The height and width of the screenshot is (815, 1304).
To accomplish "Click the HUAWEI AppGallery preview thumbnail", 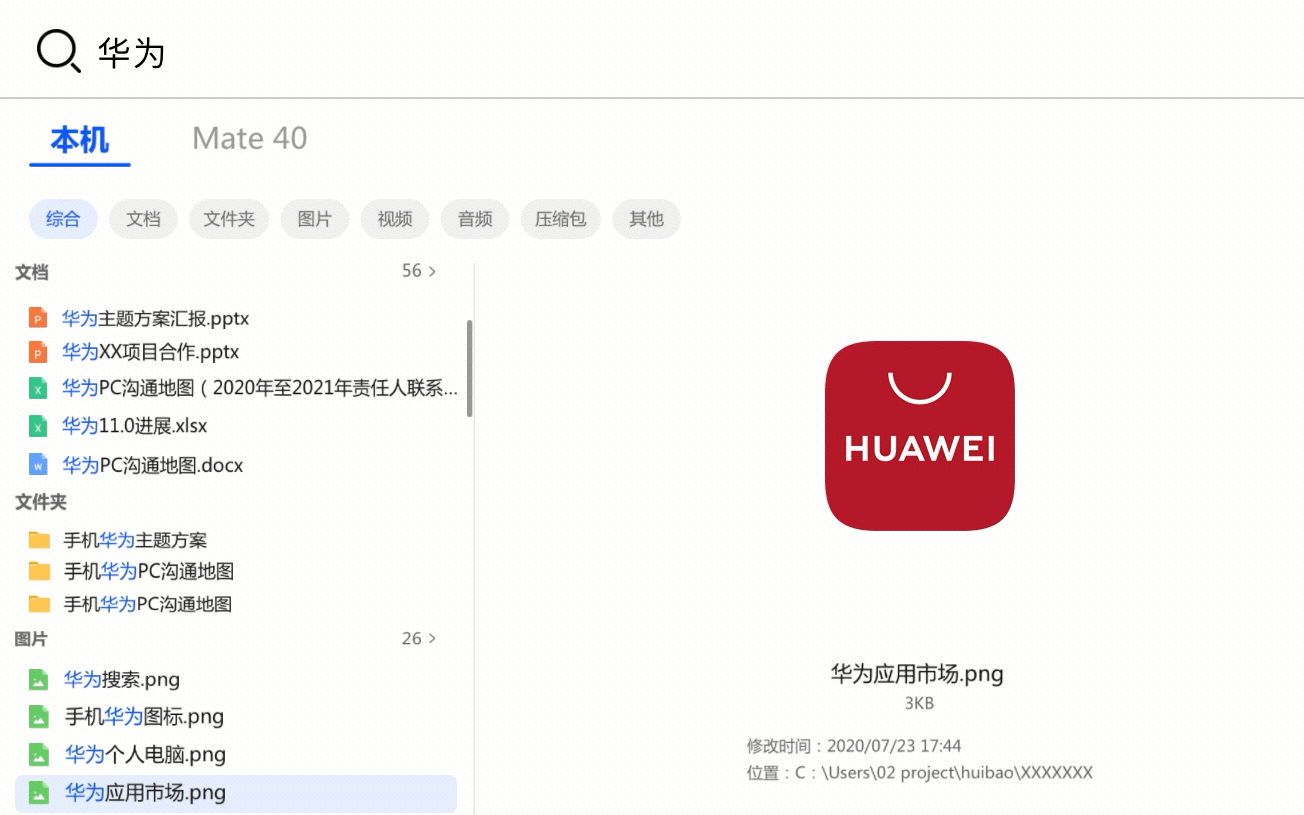I will (920, 436).
